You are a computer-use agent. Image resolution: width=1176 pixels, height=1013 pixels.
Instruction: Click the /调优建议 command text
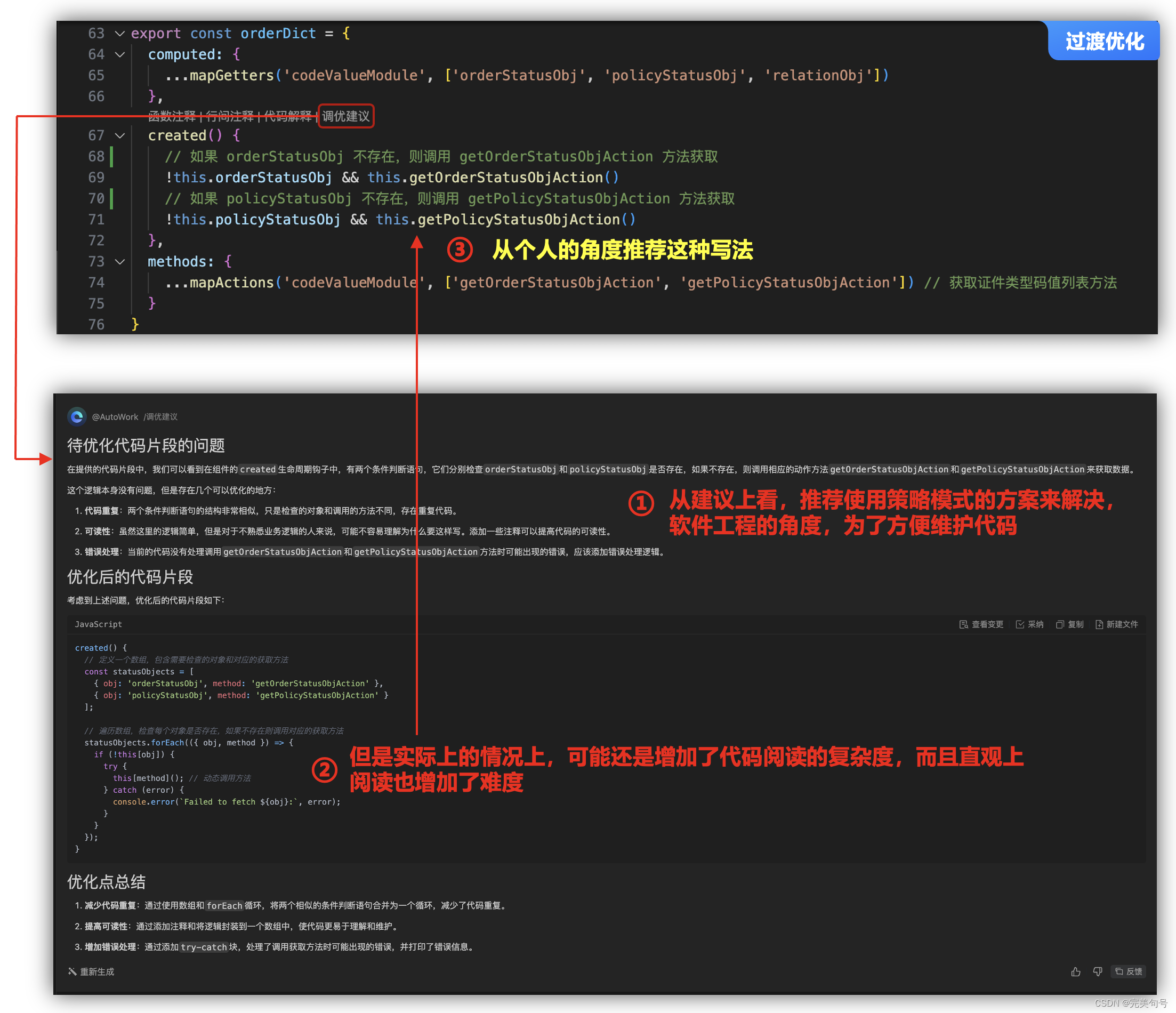(160, 416)
